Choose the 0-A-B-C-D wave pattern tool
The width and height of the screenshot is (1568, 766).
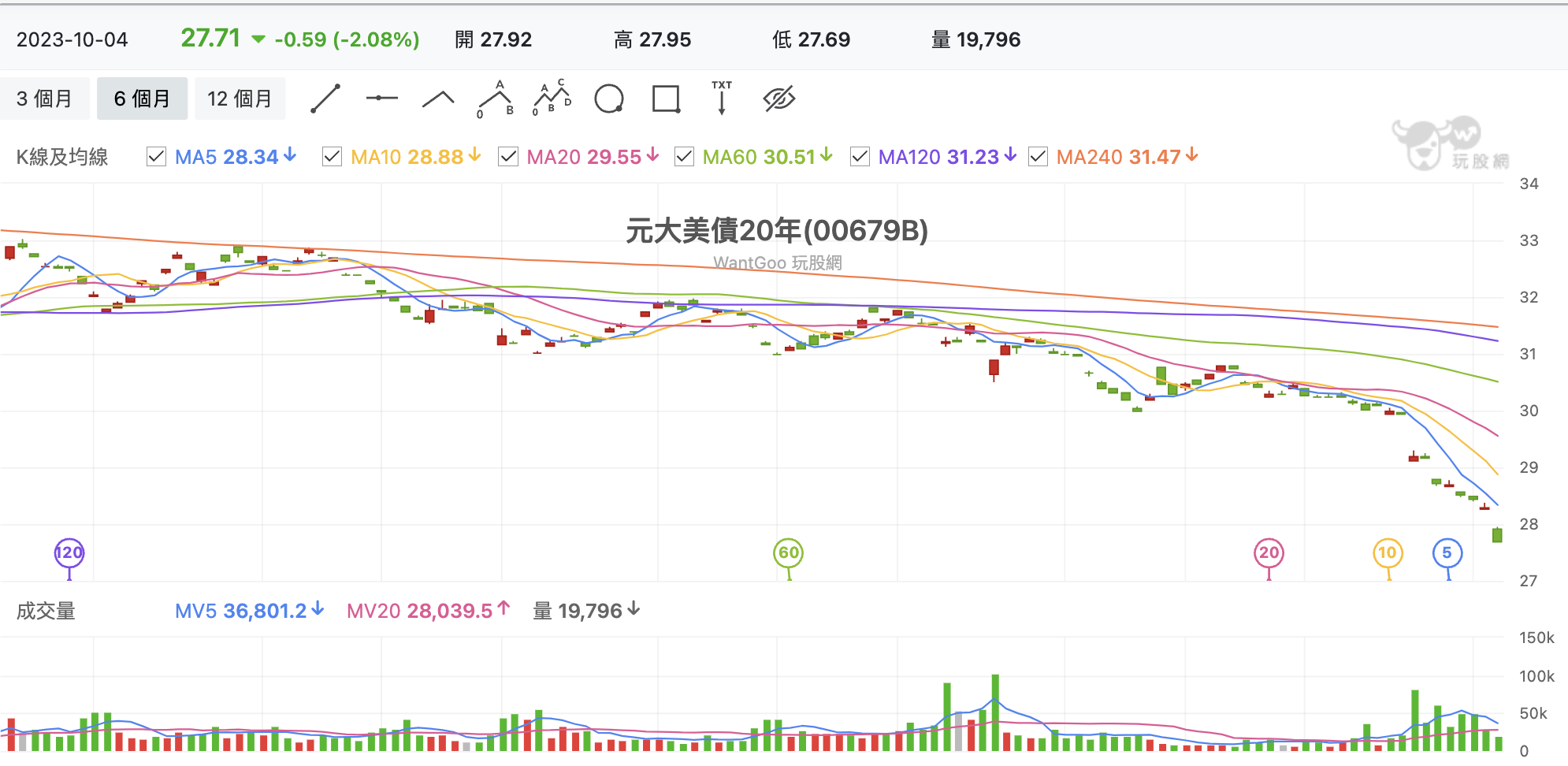tap(552, 98)
